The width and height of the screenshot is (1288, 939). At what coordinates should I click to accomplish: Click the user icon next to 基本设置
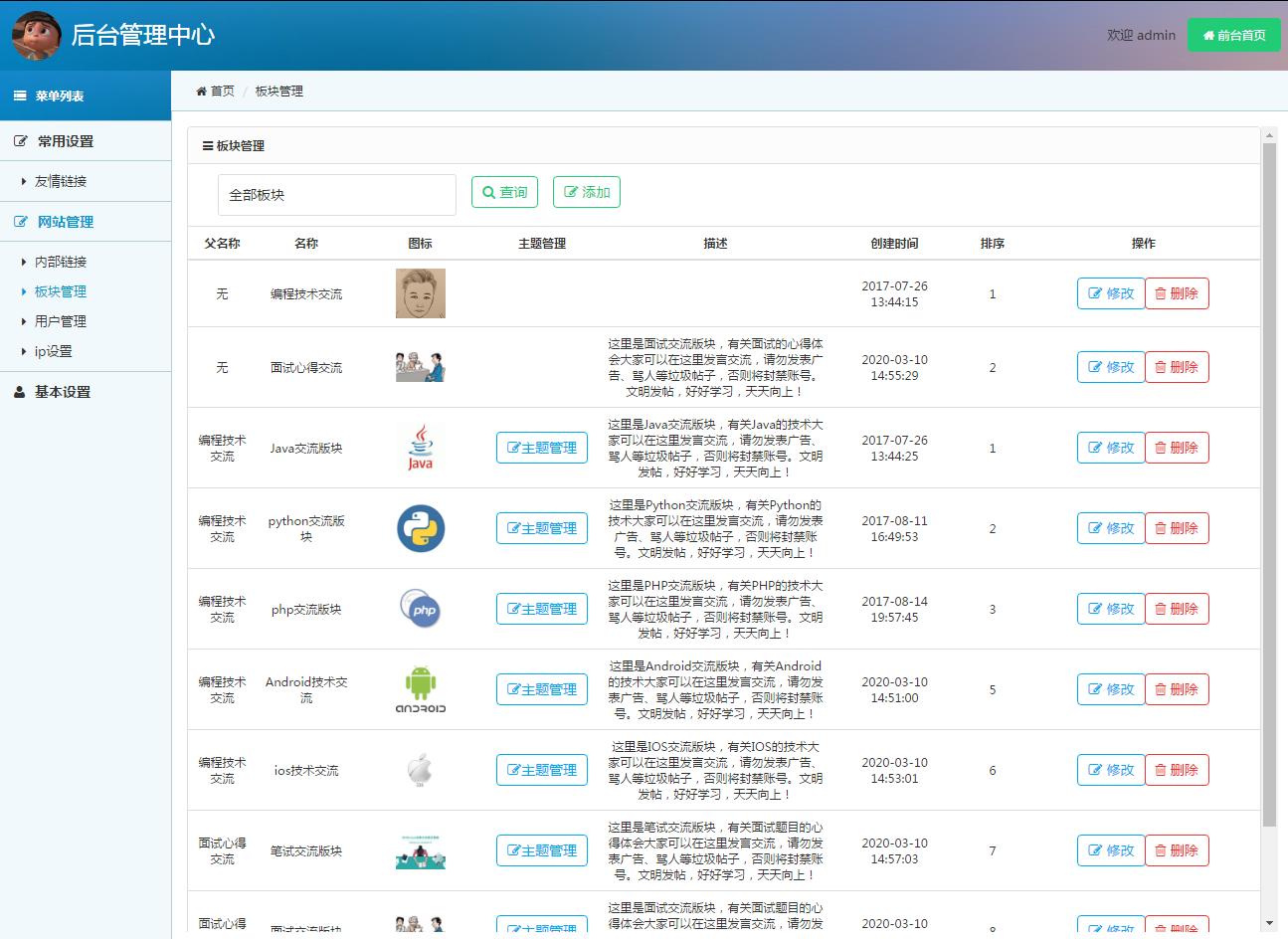(19, 392)
